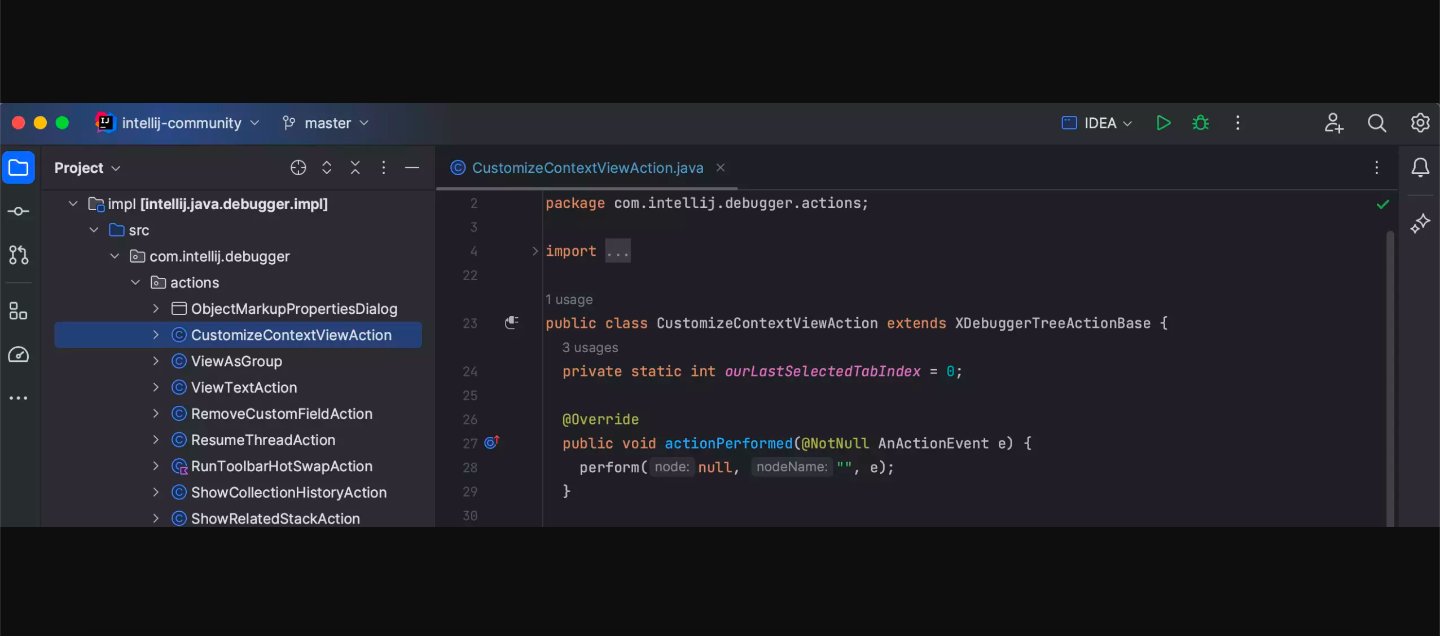Unfold the collapsed import block chevron

pos(535,251)
